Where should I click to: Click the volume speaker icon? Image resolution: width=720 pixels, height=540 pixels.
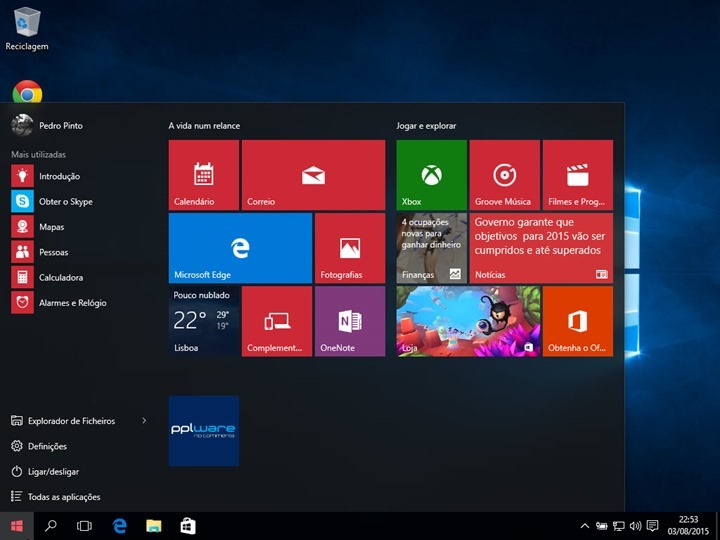tap(636, 526)
